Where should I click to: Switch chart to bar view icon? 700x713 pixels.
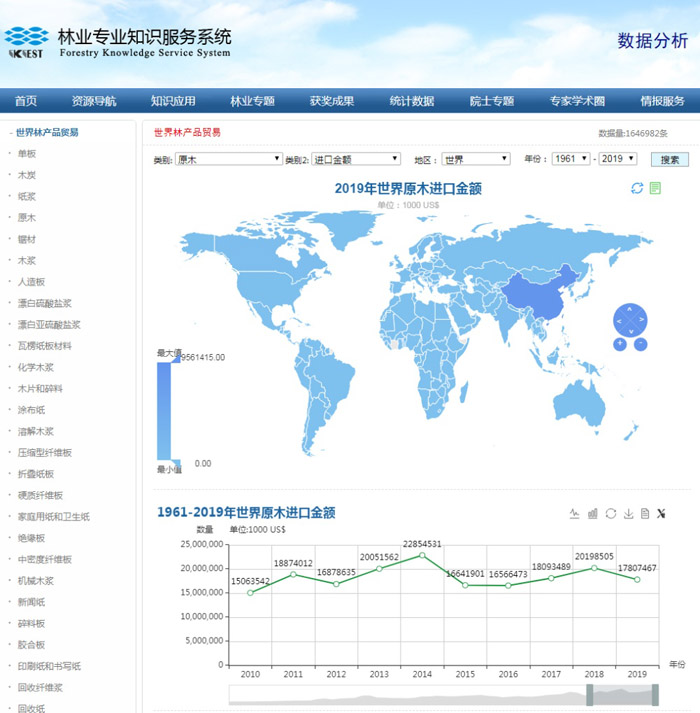[592, 513]
